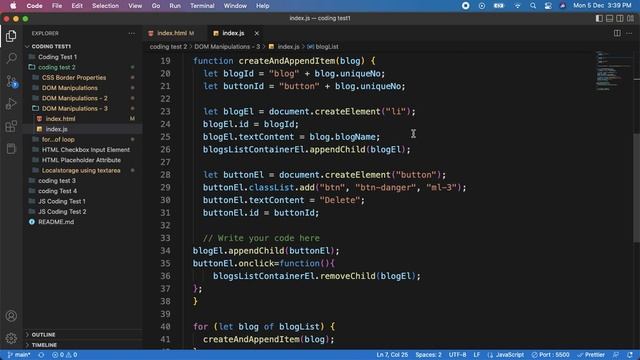
Task: Open the Manage gear icon
Action: (11, 338)
